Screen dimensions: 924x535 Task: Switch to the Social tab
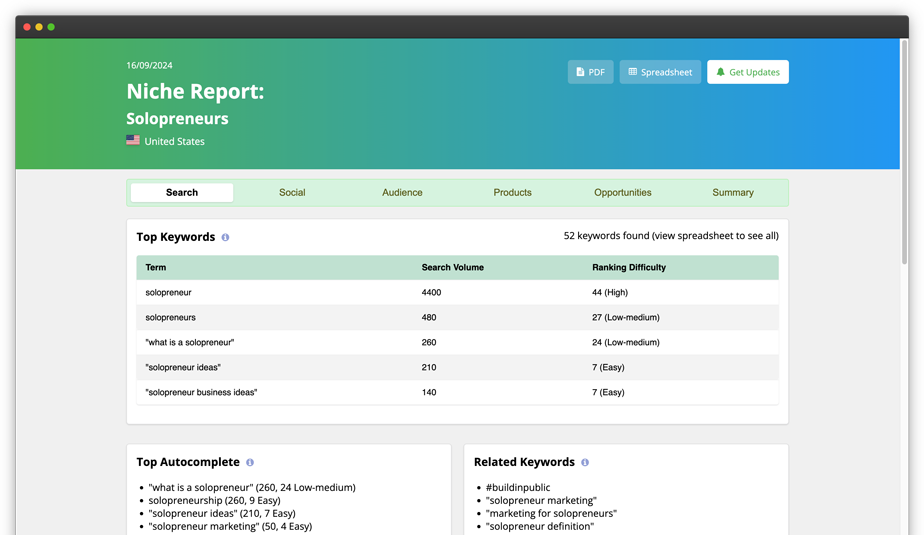(292, 193)
